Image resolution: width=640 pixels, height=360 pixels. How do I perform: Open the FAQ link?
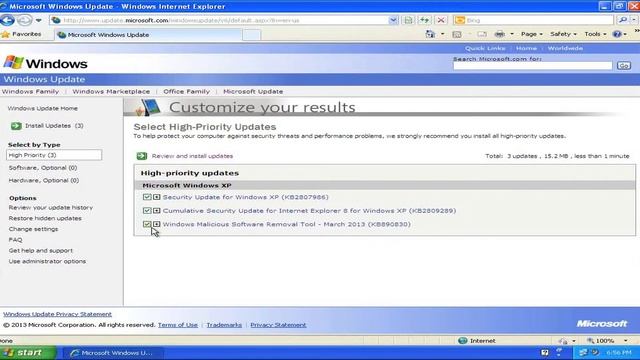point(16,240)
